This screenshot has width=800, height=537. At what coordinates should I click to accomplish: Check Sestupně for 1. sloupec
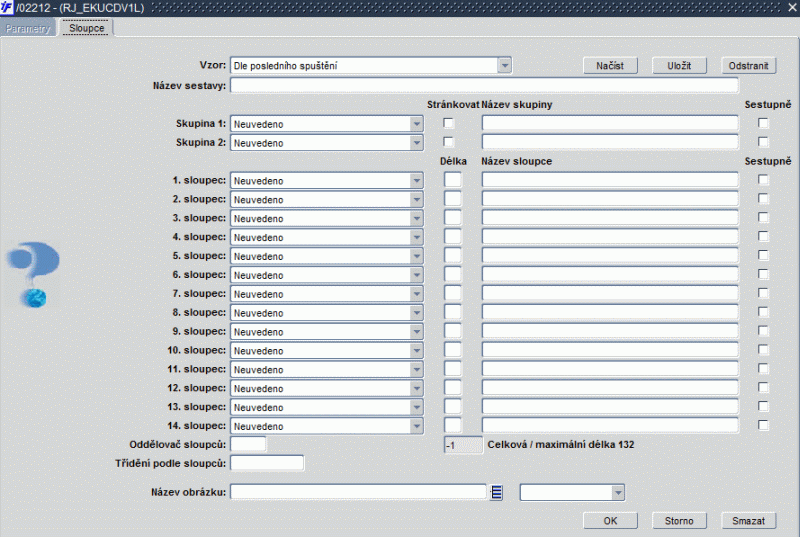(x=763, y=180)
